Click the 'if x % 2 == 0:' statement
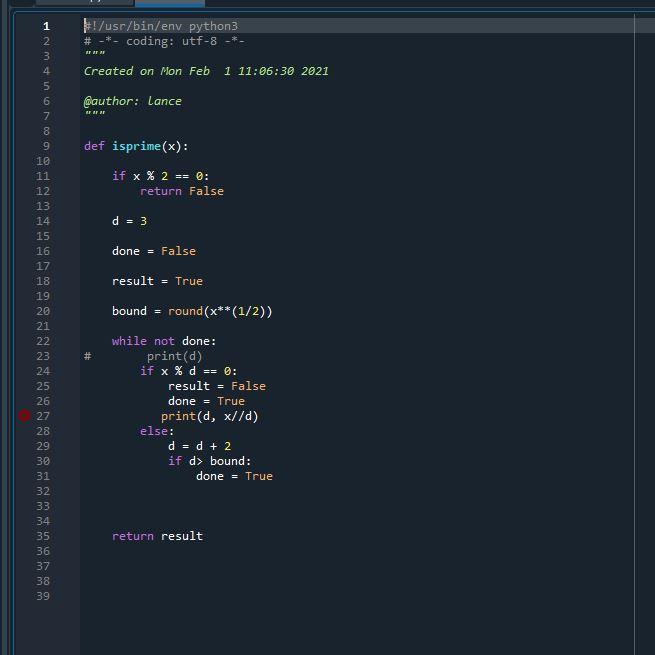Screen dimensions: 655x655 (x=160, y=176)
